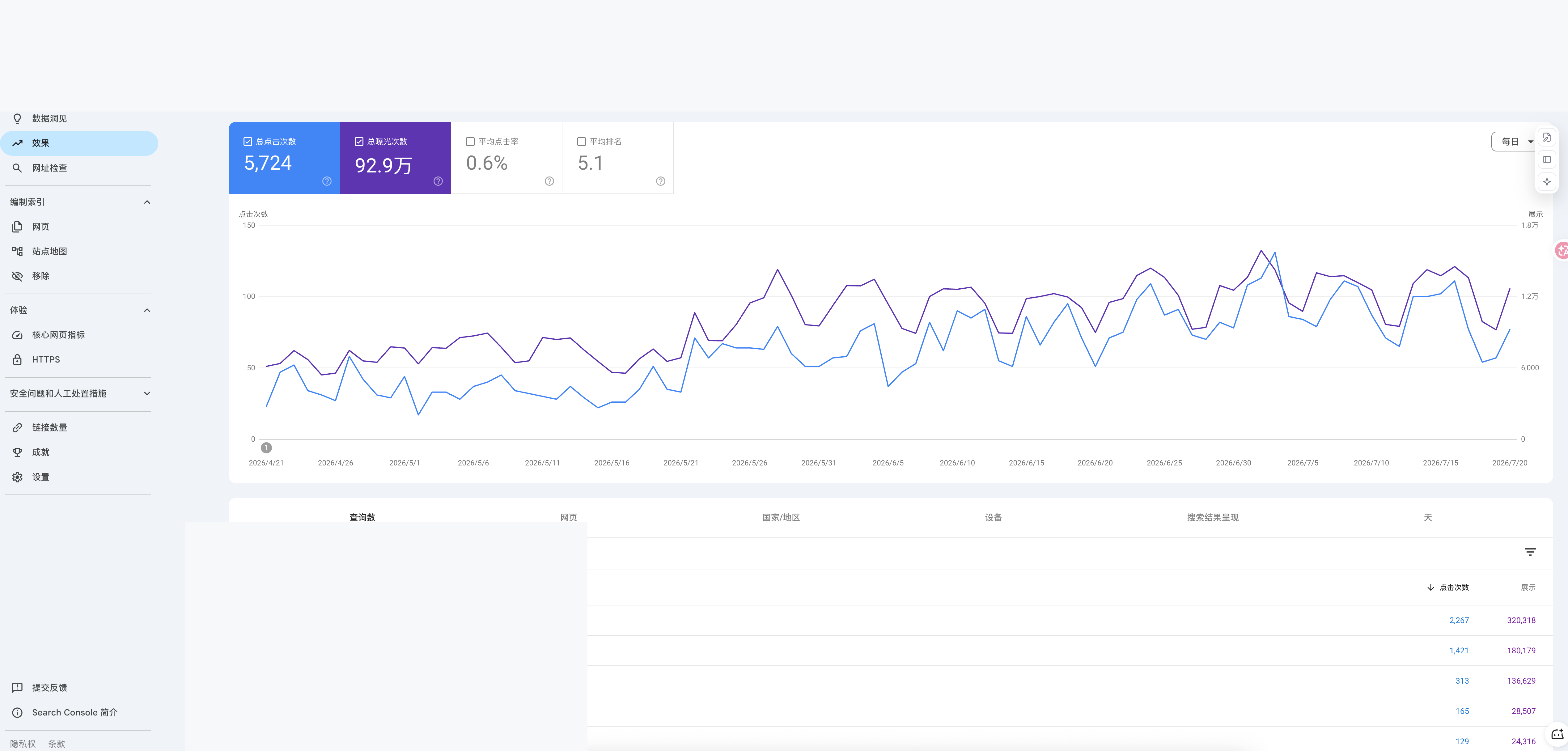Check the 平均排名 checkbox
The image size is (1568, 751).
(x=581, y=142)
